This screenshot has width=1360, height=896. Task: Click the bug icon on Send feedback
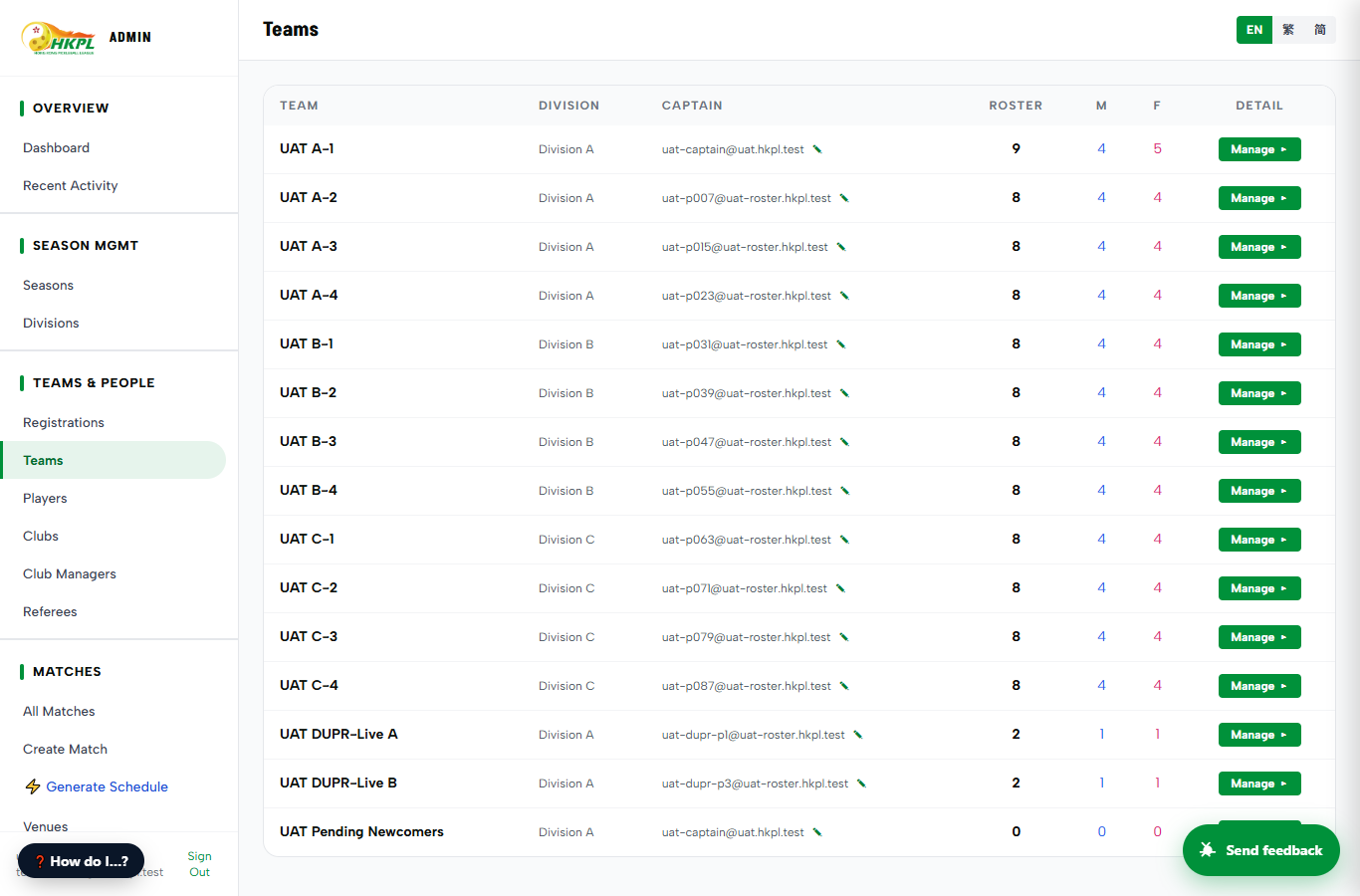(x=1208, y=850)
